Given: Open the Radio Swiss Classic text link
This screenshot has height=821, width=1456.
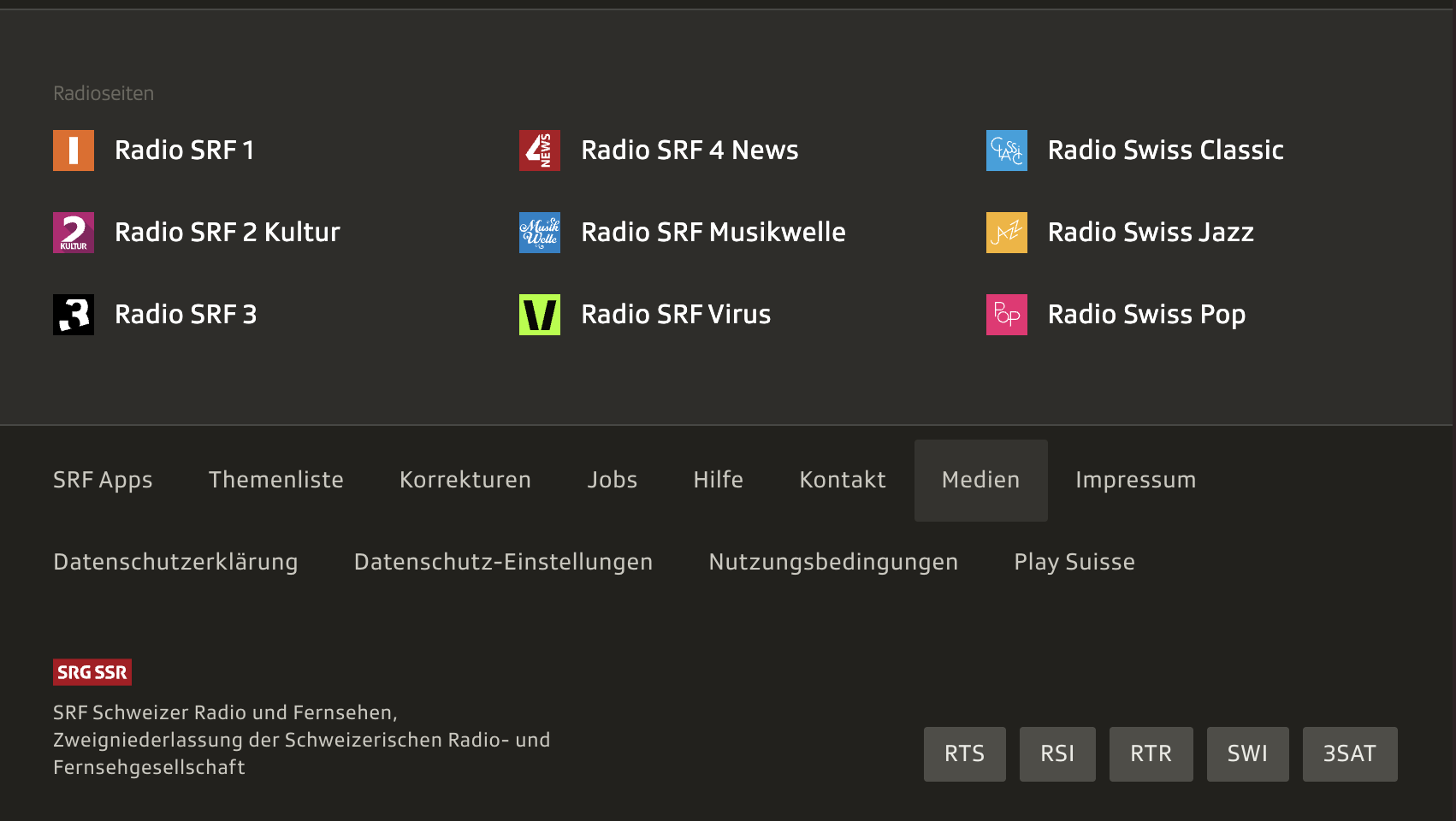Looking at the screenshot, I should click(x=1166, y=151).
